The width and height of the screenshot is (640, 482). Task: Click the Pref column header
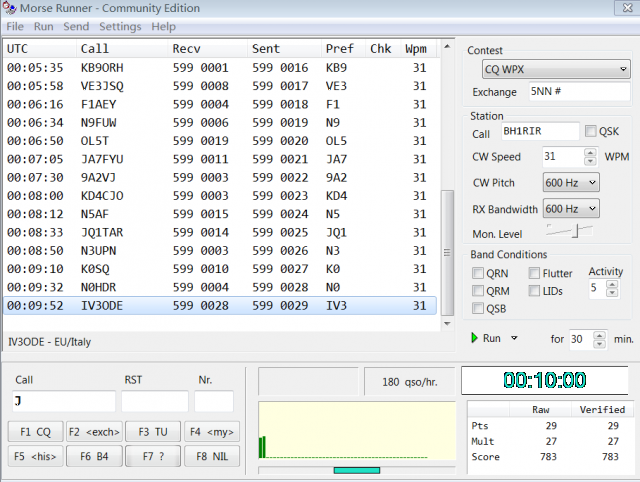343,49
